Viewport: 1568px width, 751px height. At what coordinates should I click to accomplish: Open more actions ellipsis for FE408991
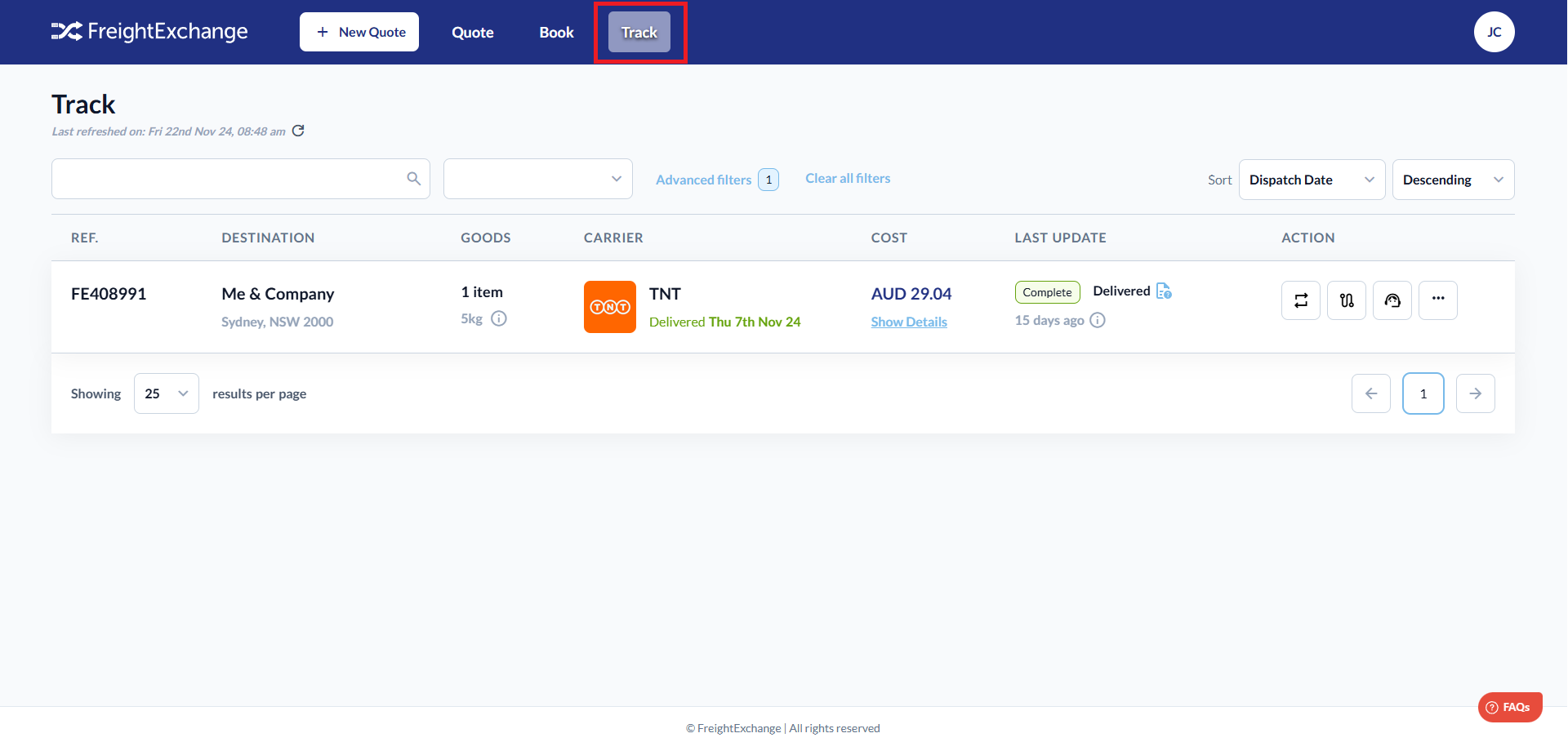coord(1438,300)
